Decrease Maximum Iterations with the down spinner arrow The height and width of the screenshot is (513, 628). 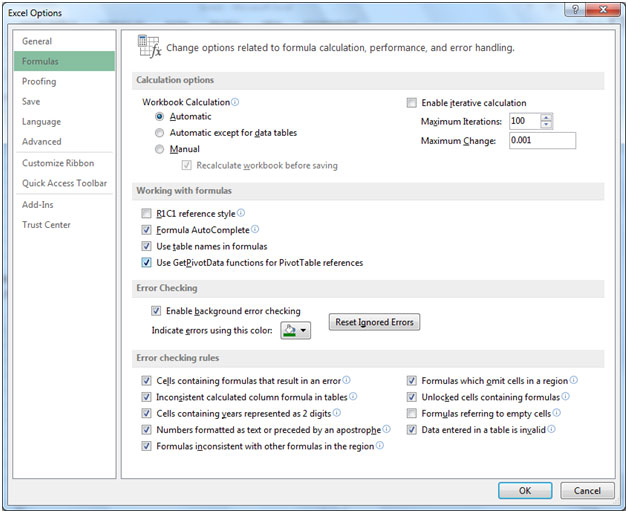coord(546,125)
